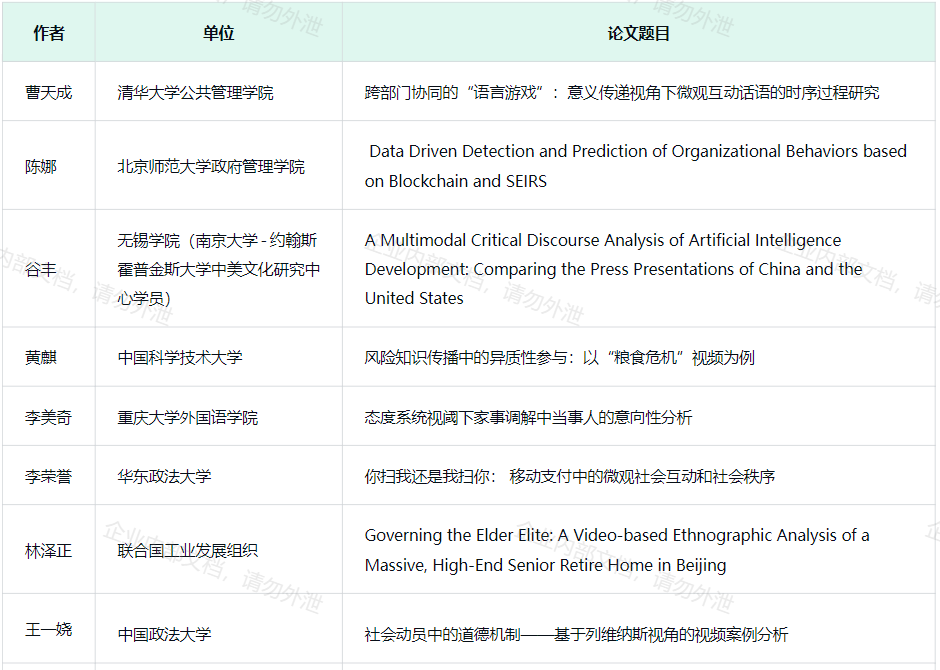
Task: Click the 作者 column header
Action: pos(48,33)
